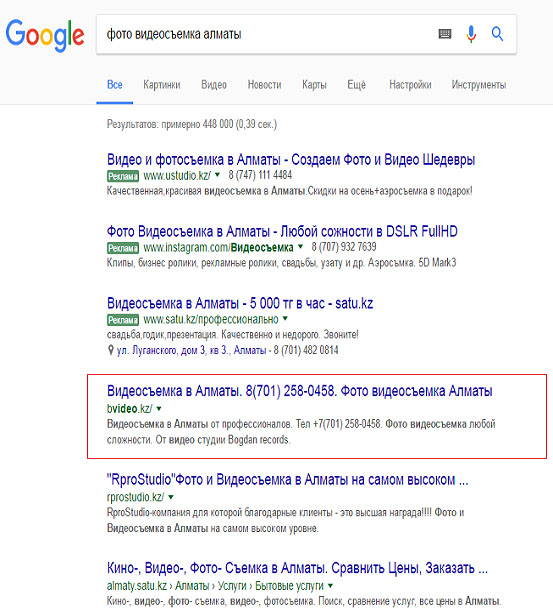553x610 pixels.
Task: Expand dropdown arrow next to www.ustudio.kz/
Action: [218, 175]
